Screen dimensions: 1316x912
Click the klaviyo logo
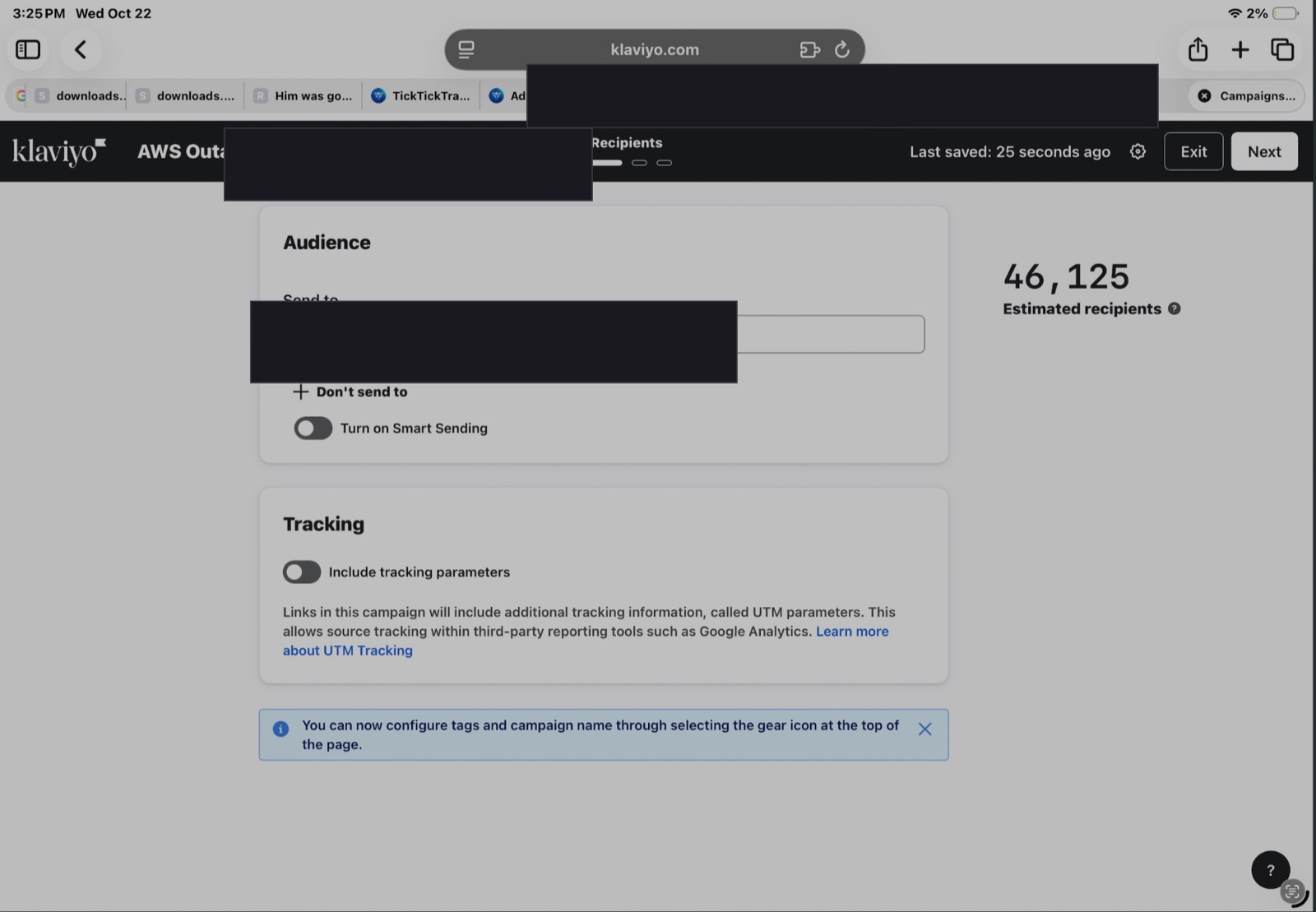(59, 151)
